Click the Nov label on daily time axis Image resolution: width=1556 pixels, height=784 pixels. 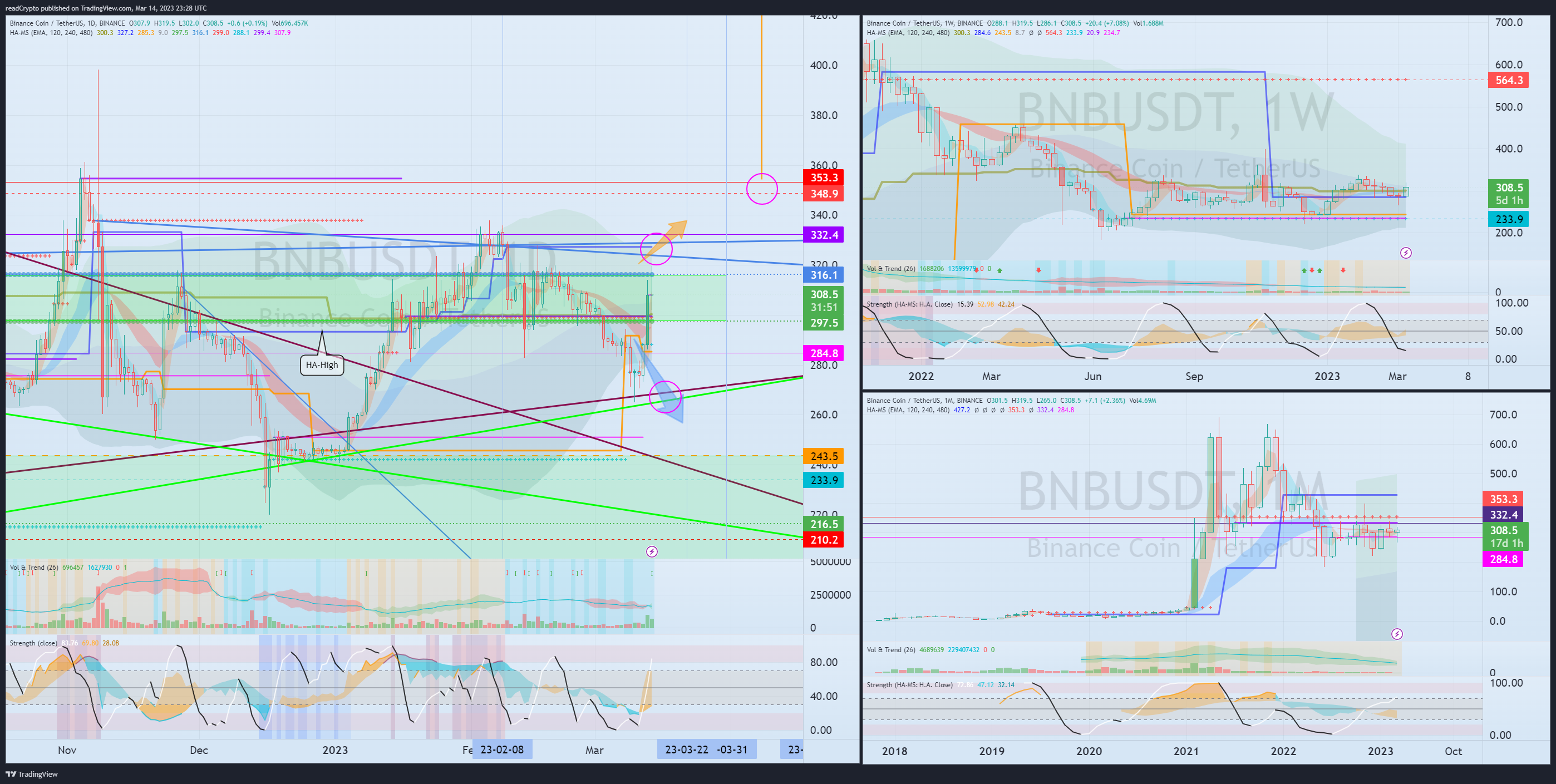coord(67,750)
